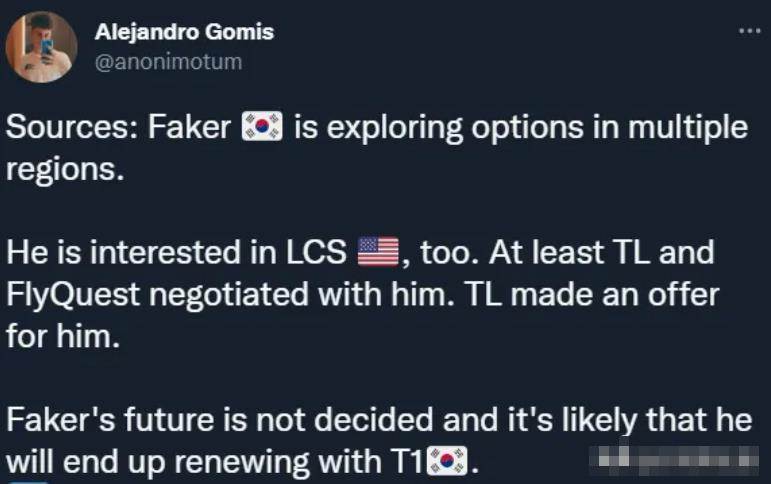Click the word "negotiated" in second paragraph

click(229, 295)
